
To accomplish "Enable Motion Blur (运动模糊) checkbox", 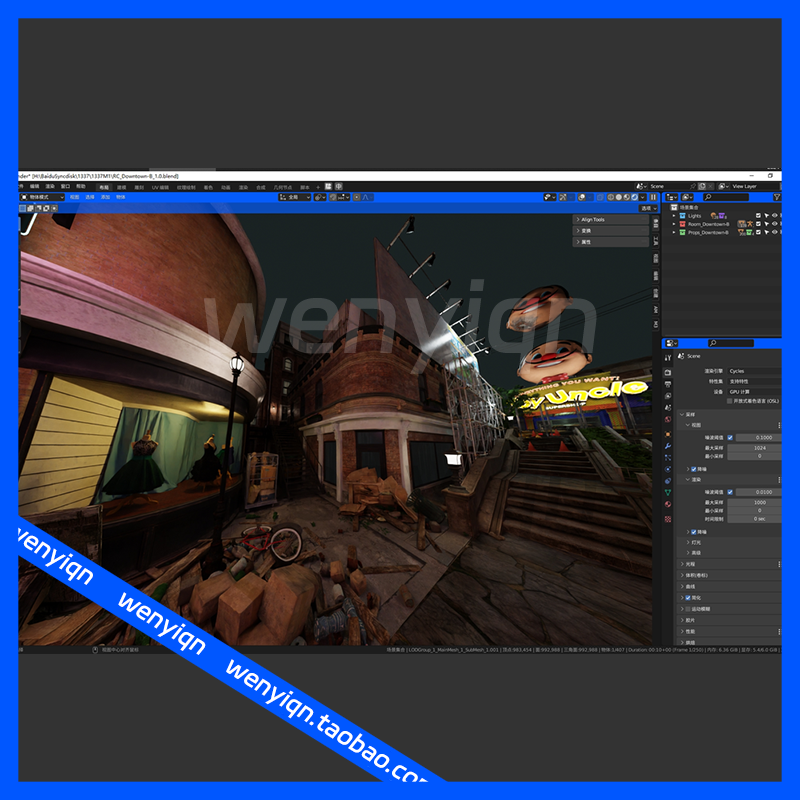I will coord(688,609).
